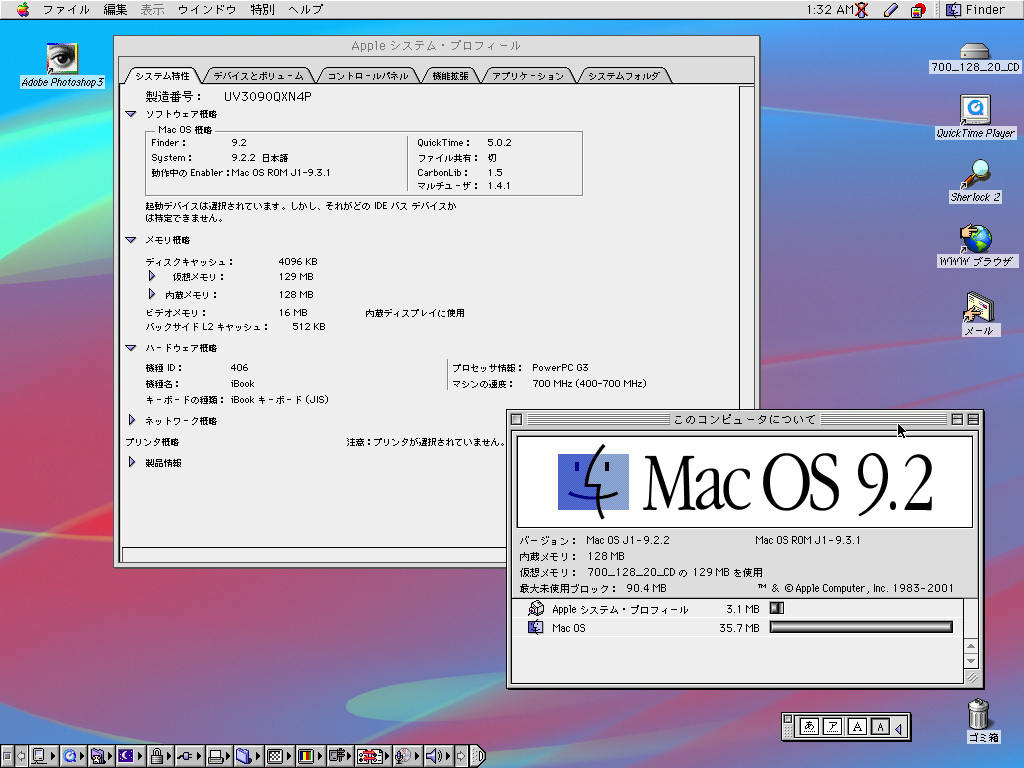Expand the ネットワーク概略 section

[131, 420]
